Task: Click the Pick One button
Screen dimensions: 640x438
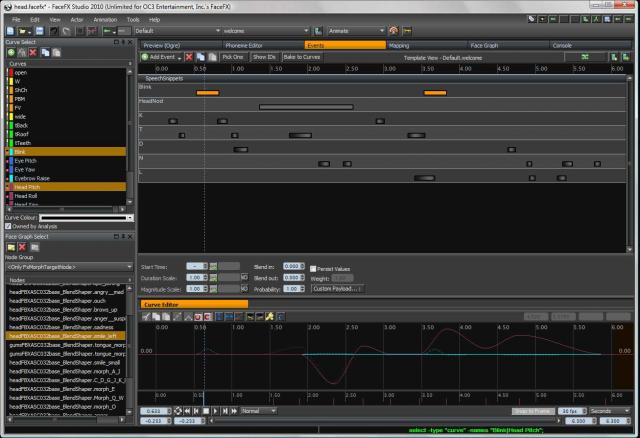Action: (x=233, y=57)
